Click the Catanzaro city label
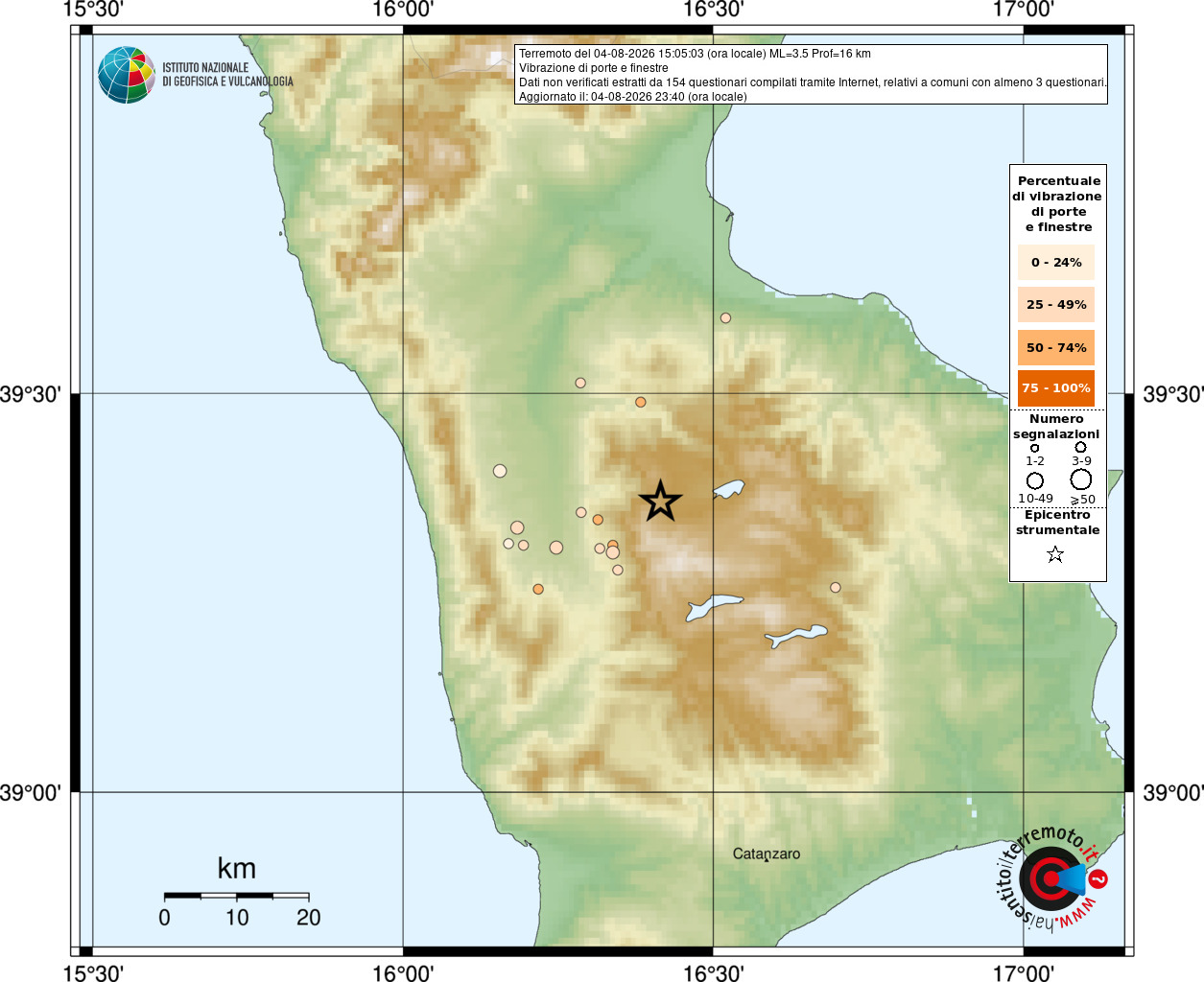Image resolution: width=1204 pixels, height=982 pixels. [767, 853]
